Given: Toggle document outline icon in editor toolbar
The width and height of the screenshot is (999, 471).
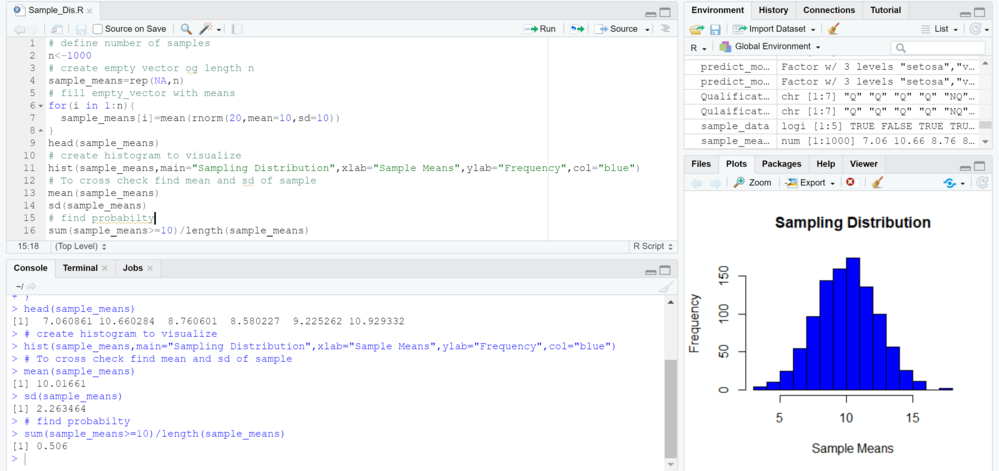Looking at the screenshot, I should (666, 29).
